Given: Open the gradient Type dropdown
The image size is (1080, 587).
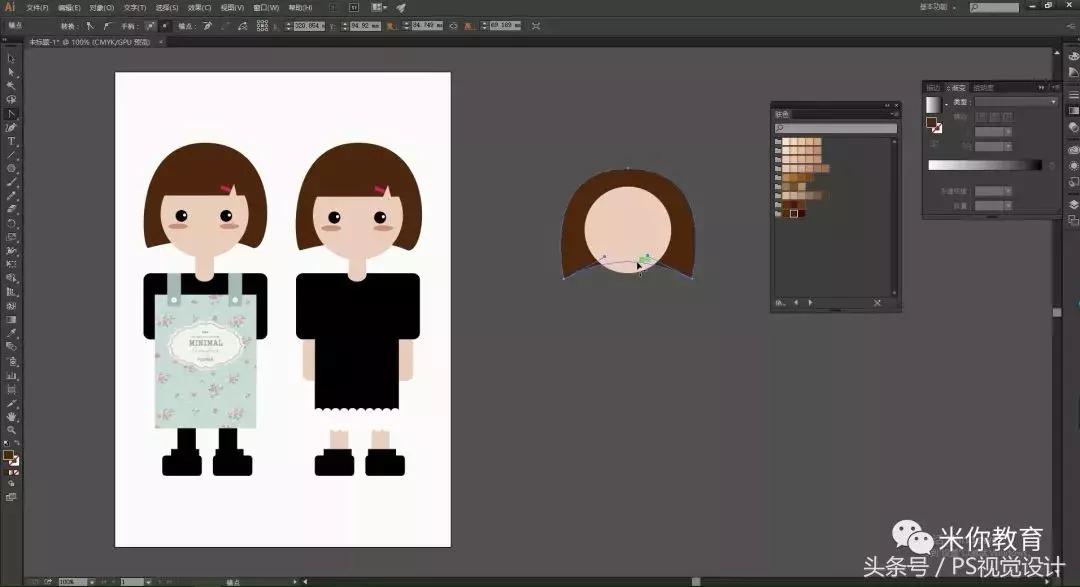Looking at the screenshot, I should (1015, 102).
